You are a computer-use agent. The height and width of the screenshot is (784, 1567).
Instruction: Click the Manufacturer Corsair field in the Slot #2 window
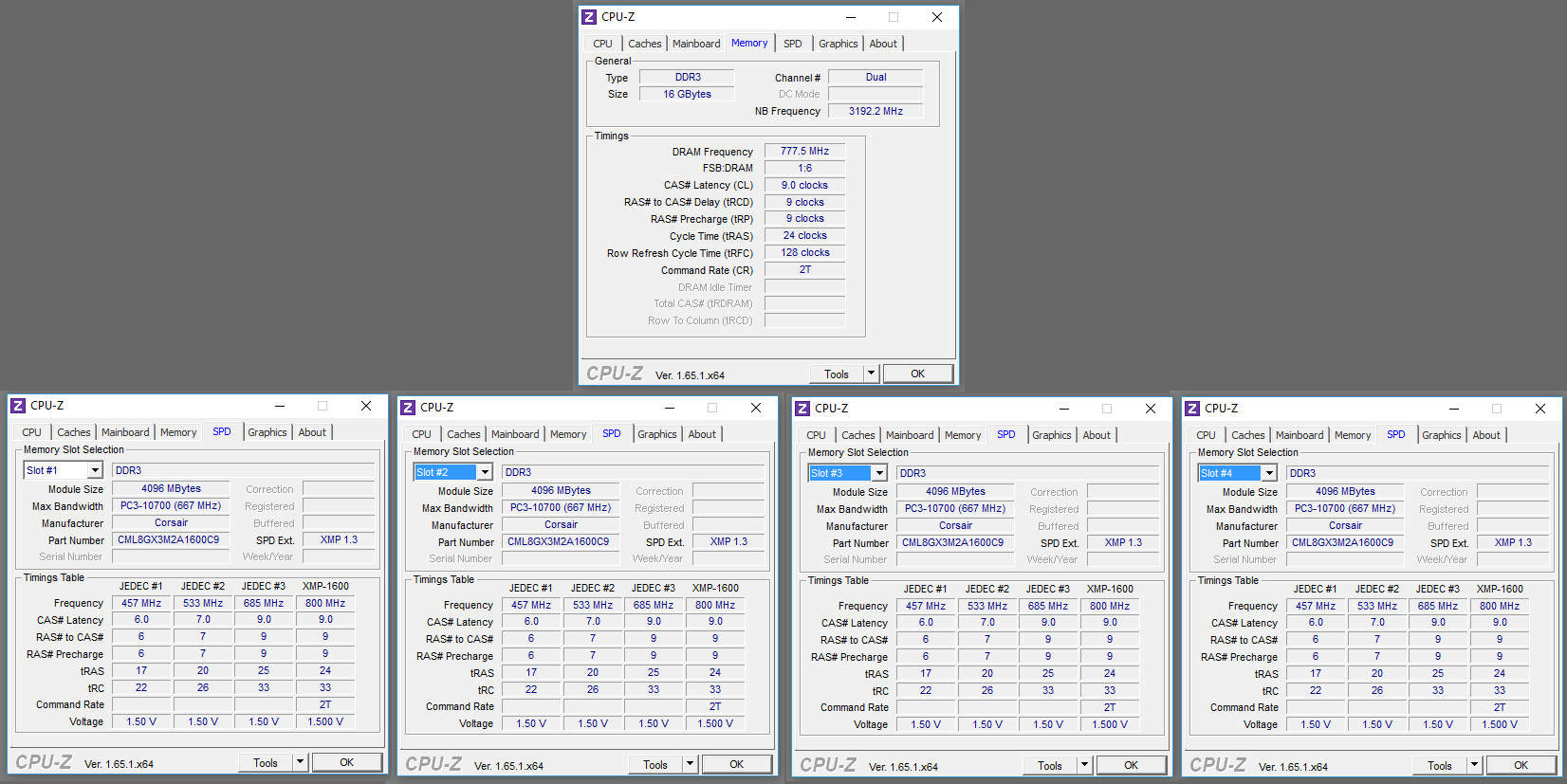pyautogui.click(x=561, y=524)
